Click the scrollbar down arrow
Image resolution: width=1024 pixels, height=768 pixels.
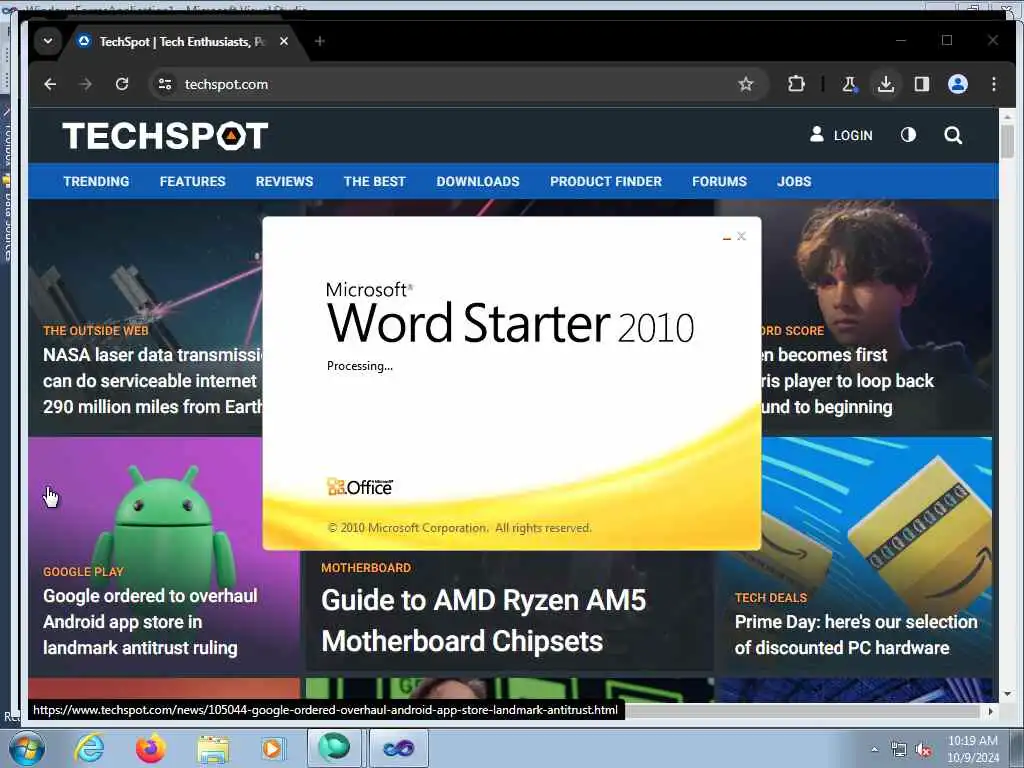[x=1006, y=694]
